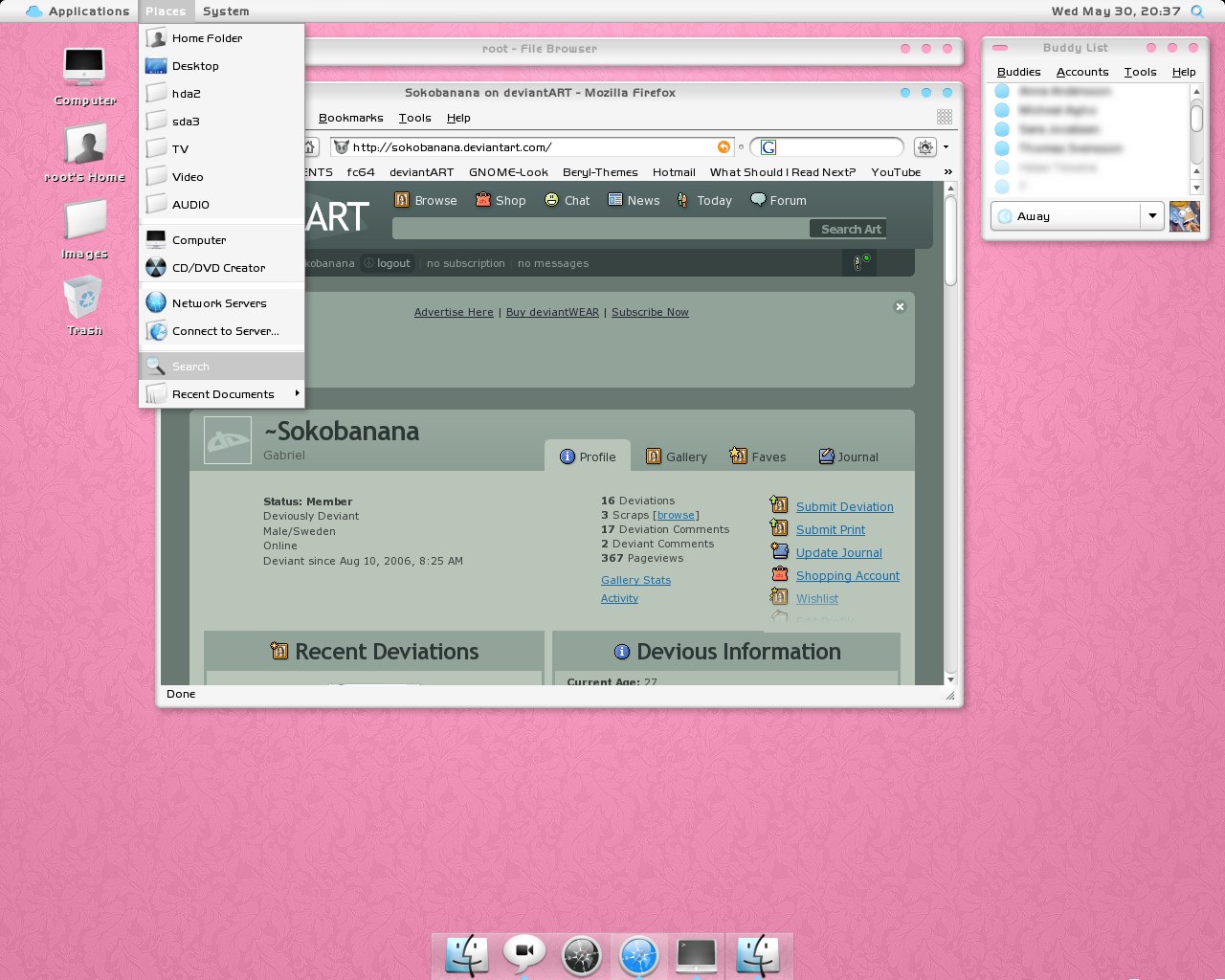Open Network Servers in Places menu
Screen dimensions: 1225x980
click(222, 303)
